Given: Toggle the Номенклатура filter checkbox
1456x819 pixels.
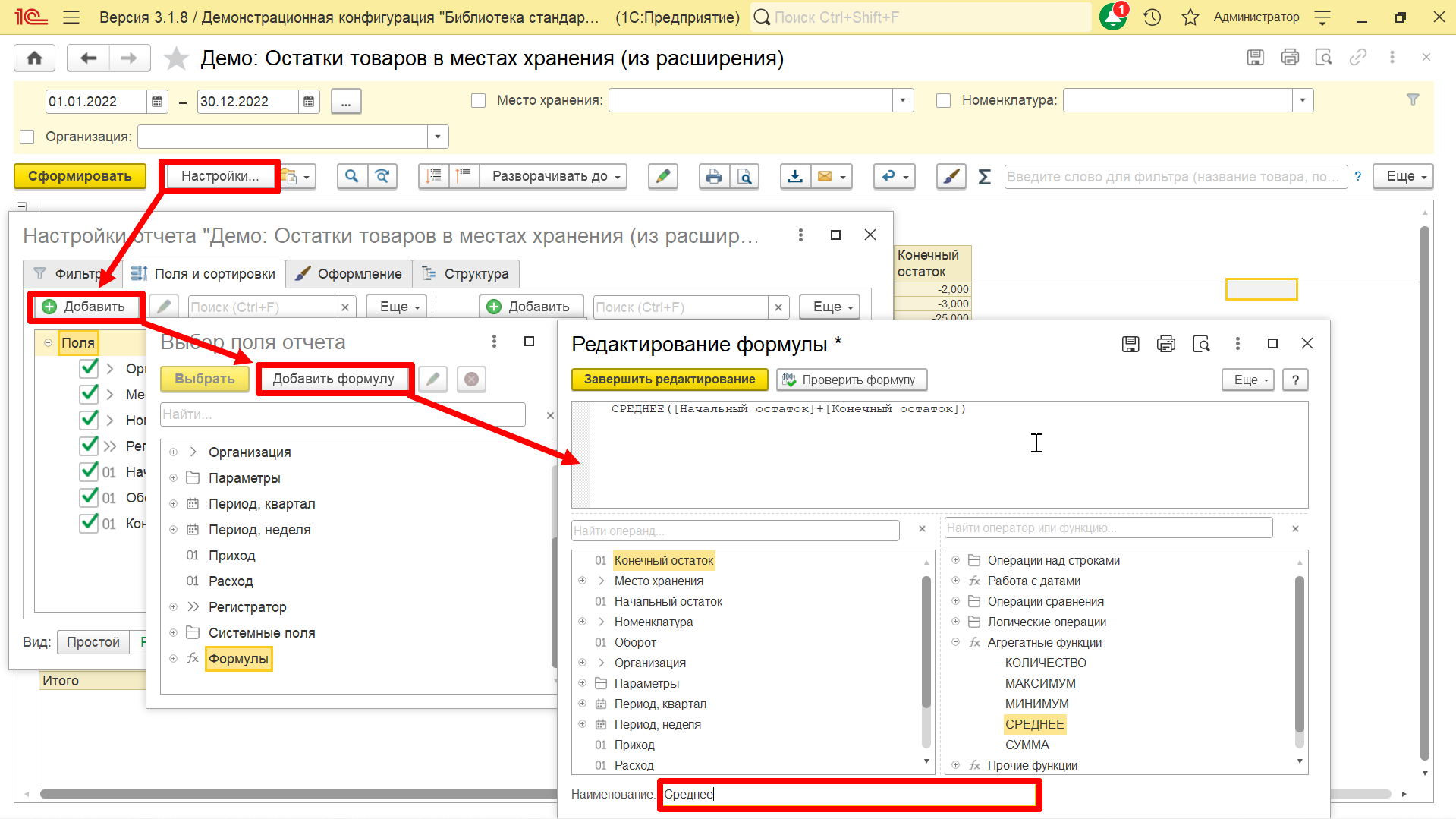Looking at the screenshot, I should click(x=943, y=100).
